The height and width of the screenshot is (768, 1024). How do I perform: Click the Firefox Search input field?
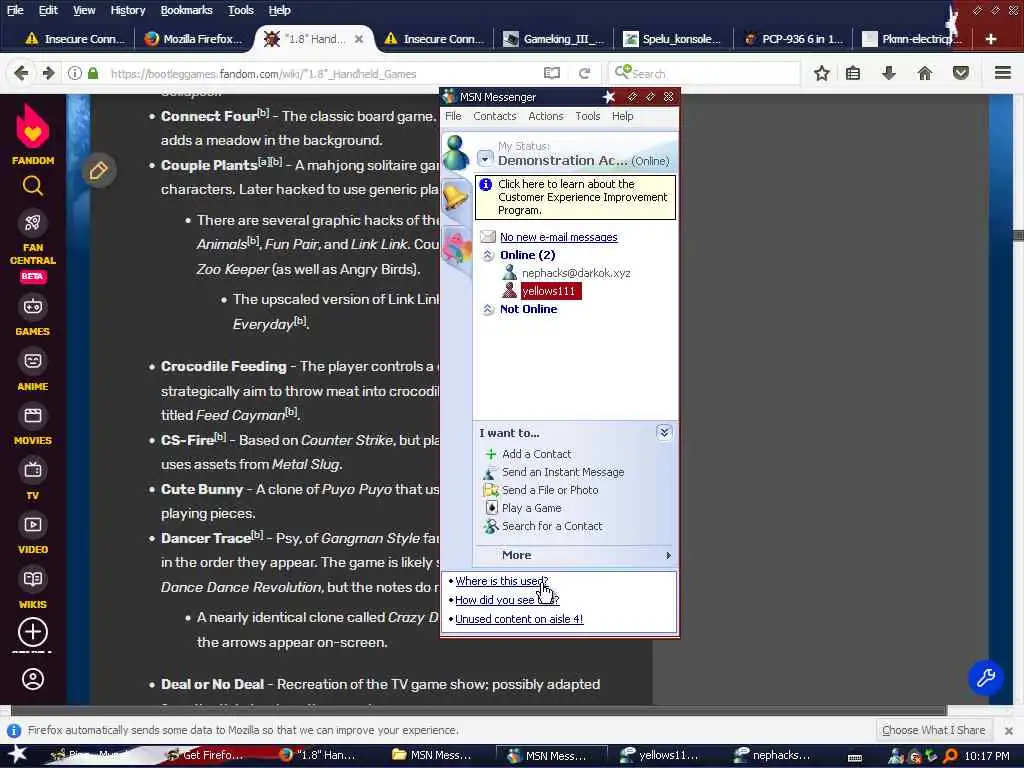coord(704,73)
